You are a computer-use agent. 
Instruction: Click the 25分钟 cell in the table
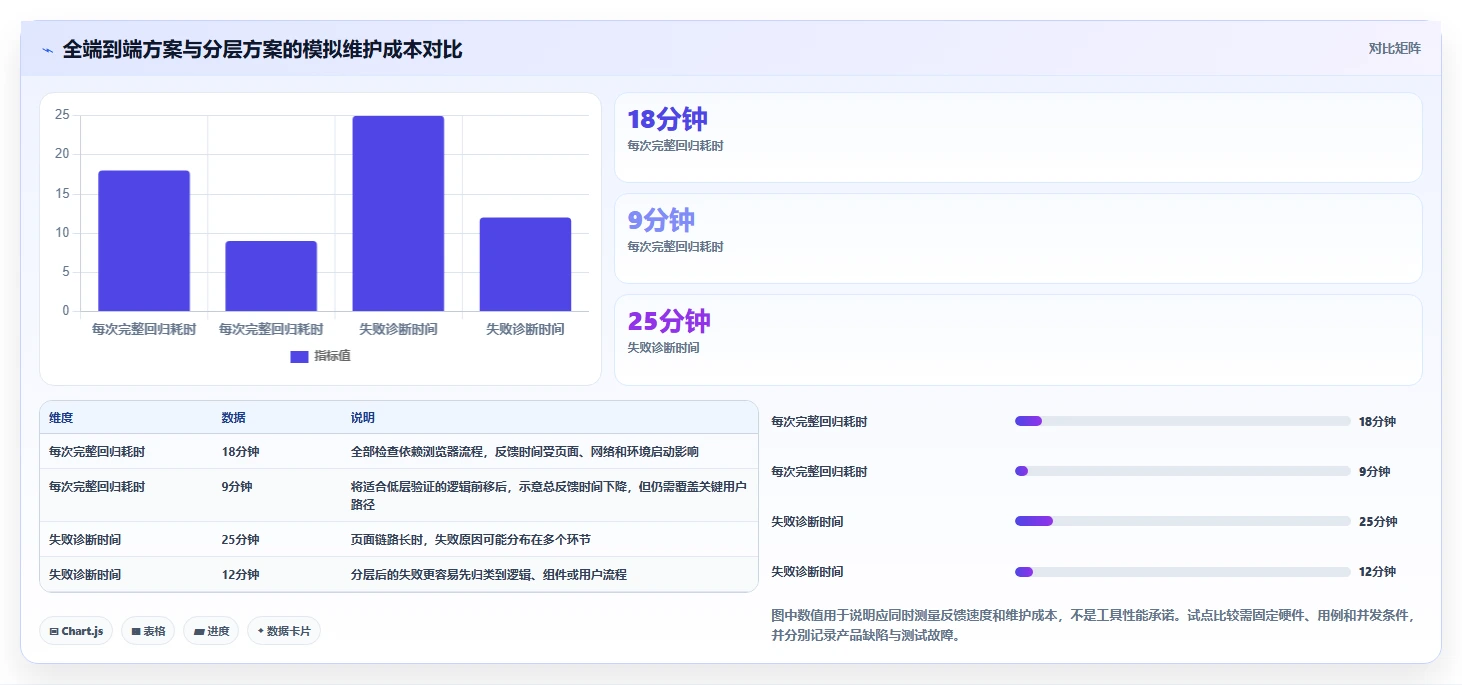point(240,540)
